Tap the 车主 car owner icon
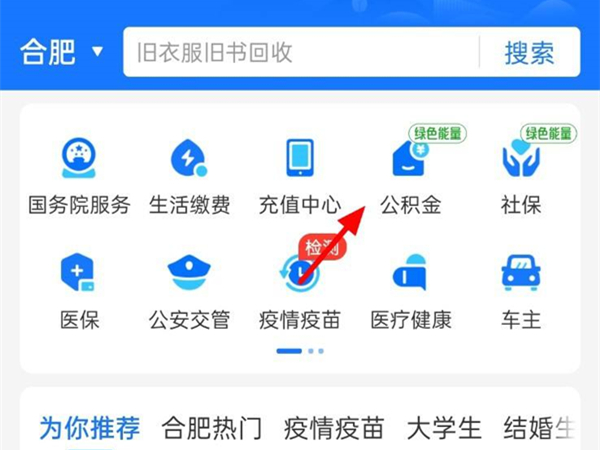Image resolution: width=600 pixels, height=450 pixels. click(x=521, y=272)
